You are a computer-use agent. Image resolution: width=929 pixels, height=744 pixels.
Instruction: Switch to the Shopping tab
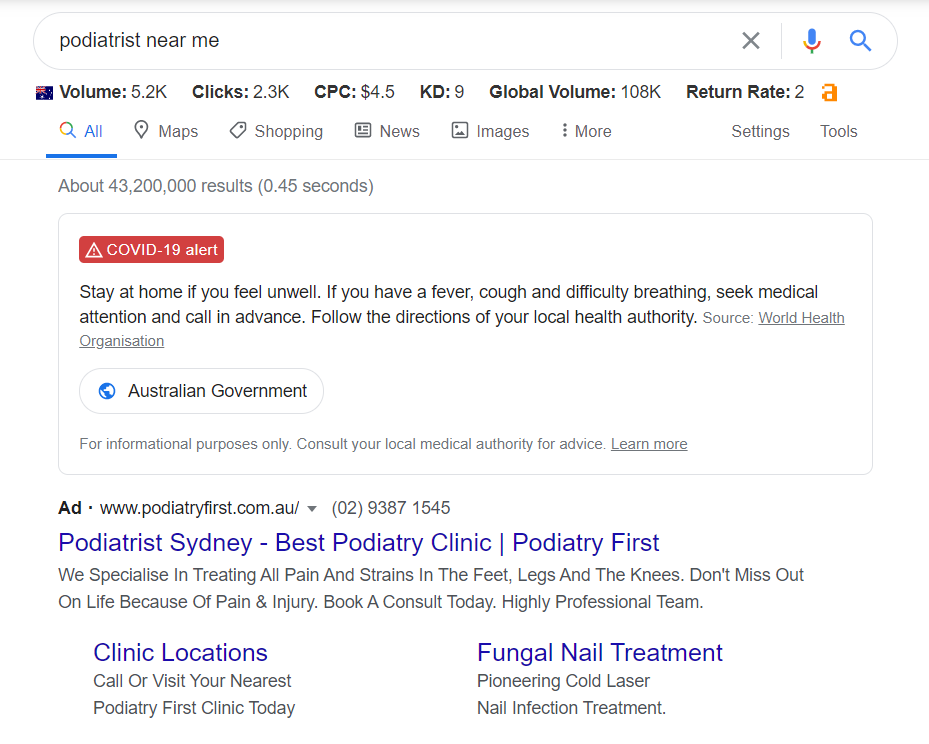276,131
